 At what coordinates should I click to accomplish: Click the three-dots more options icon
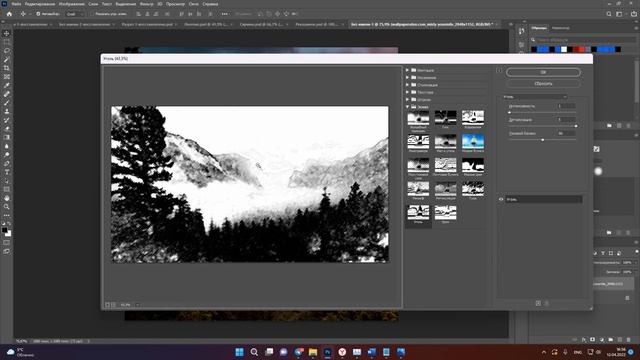224,14
